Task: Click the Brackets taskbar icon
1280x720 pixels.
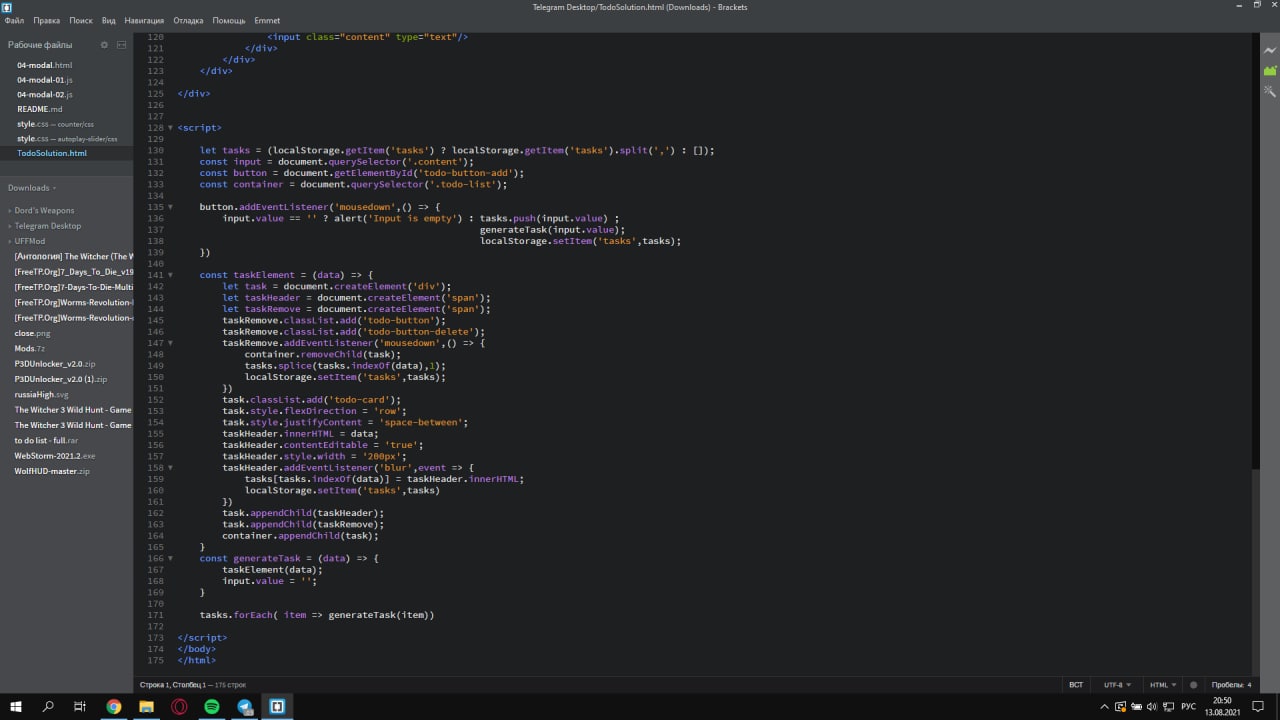Action: click(x=277, y=707)
